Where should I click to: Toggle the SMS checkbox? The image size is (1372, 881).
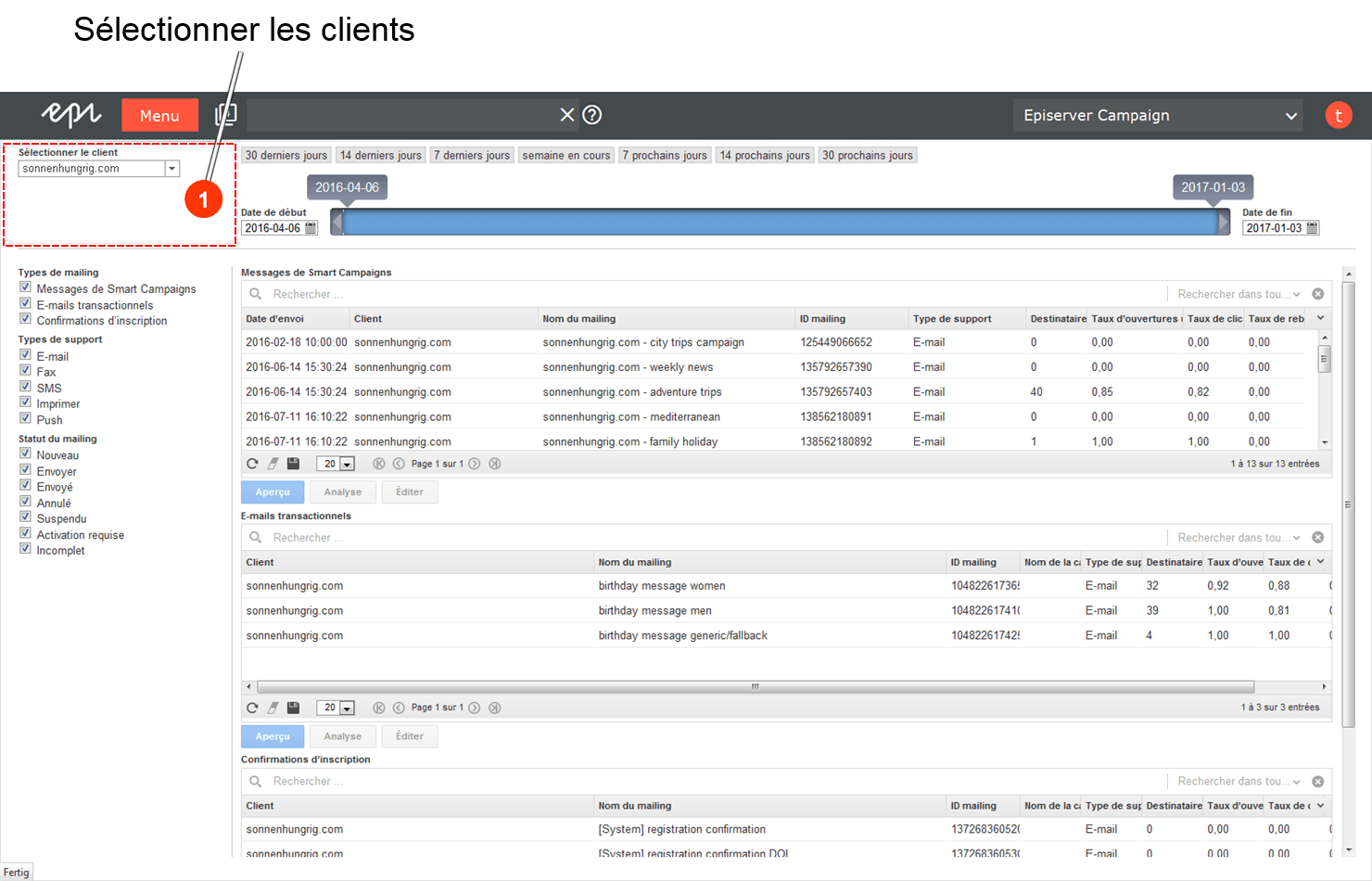point(25,387)
